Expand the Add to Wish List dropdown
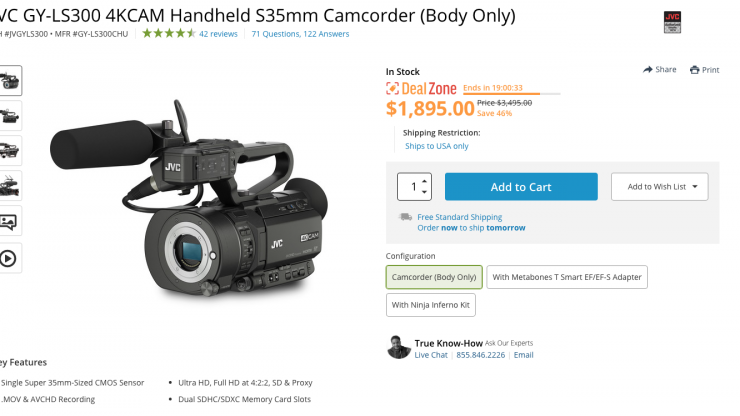Image resolution: width=740 pixels, height=416 pixels. click(x=659, y=187)
